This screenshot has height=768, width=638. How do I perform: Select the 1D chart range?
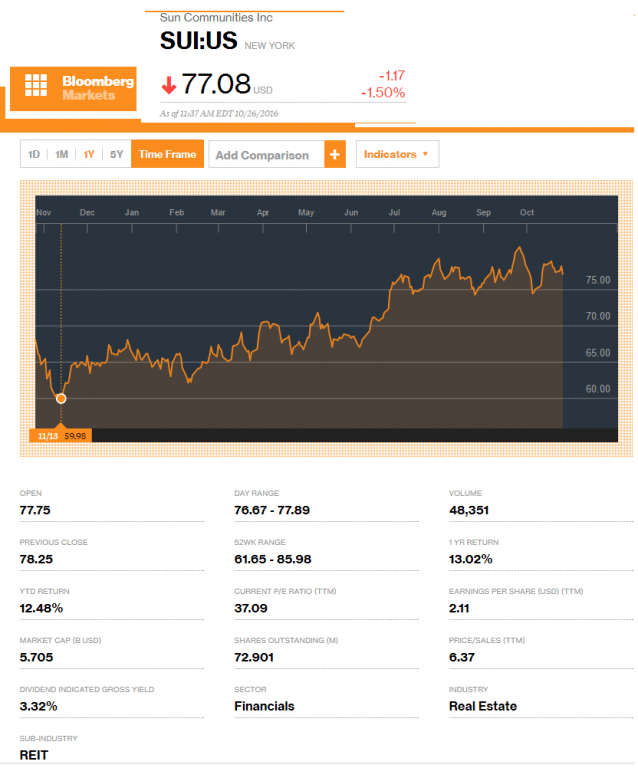[34, 155]
